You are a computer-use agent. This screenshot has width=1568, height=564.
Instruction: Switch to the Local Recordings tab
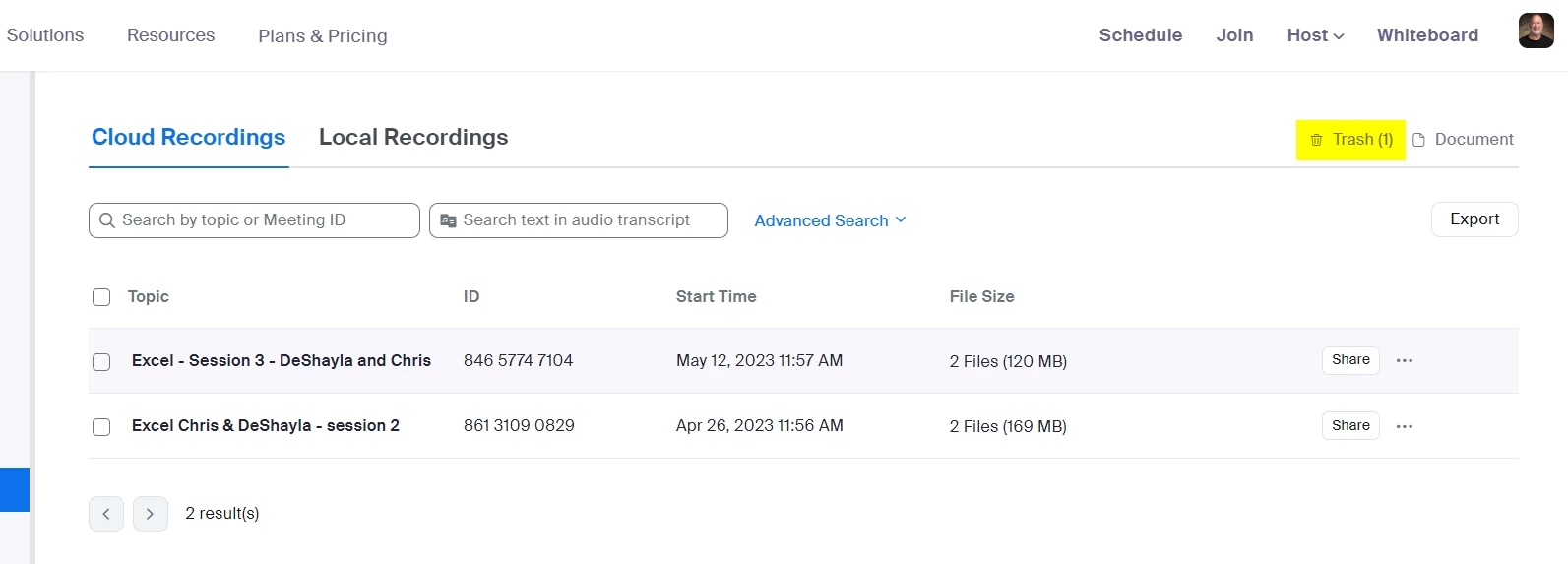(x=413, y=138)
